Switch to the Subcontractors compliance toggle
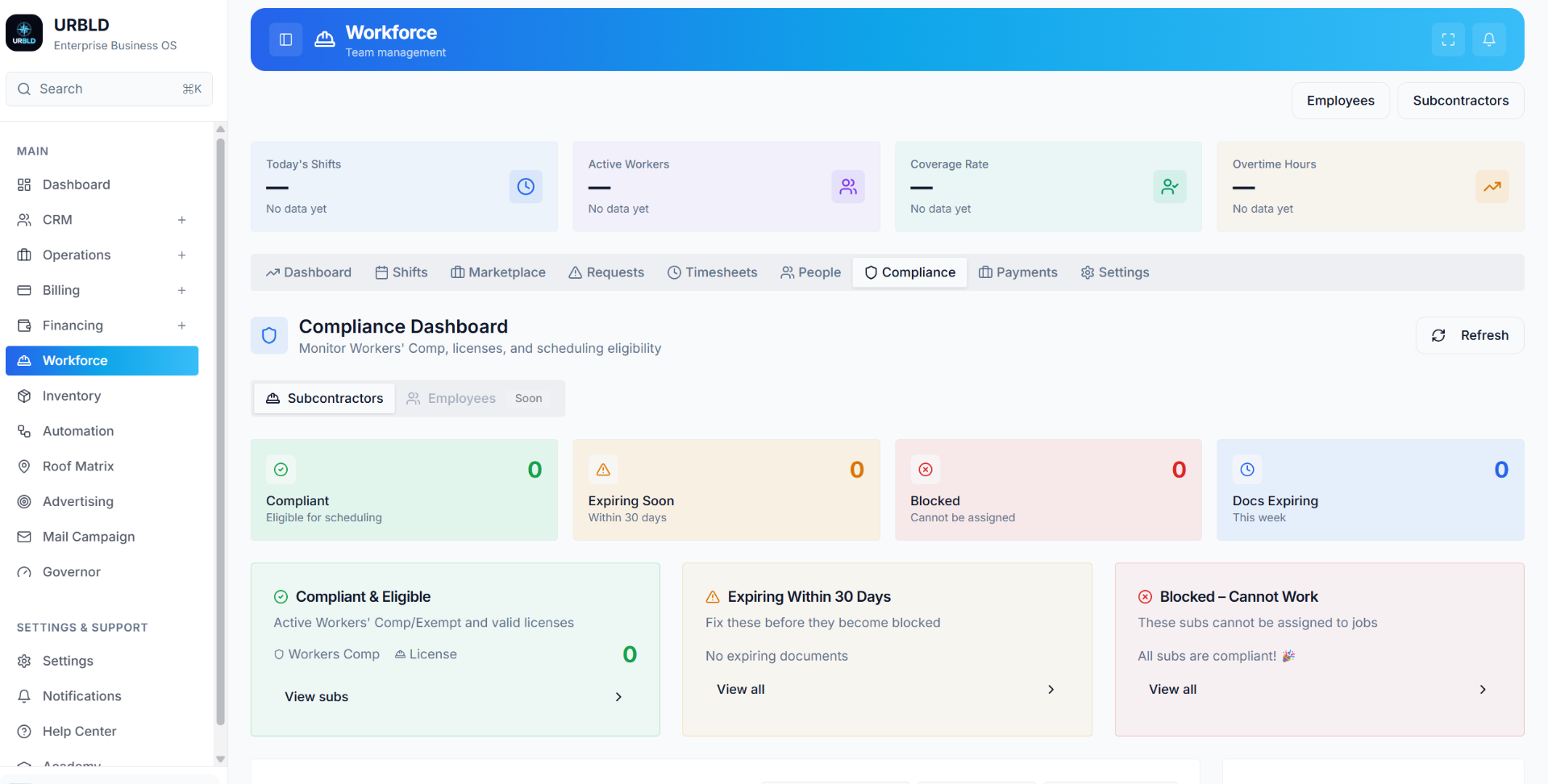 click(324, 398)
